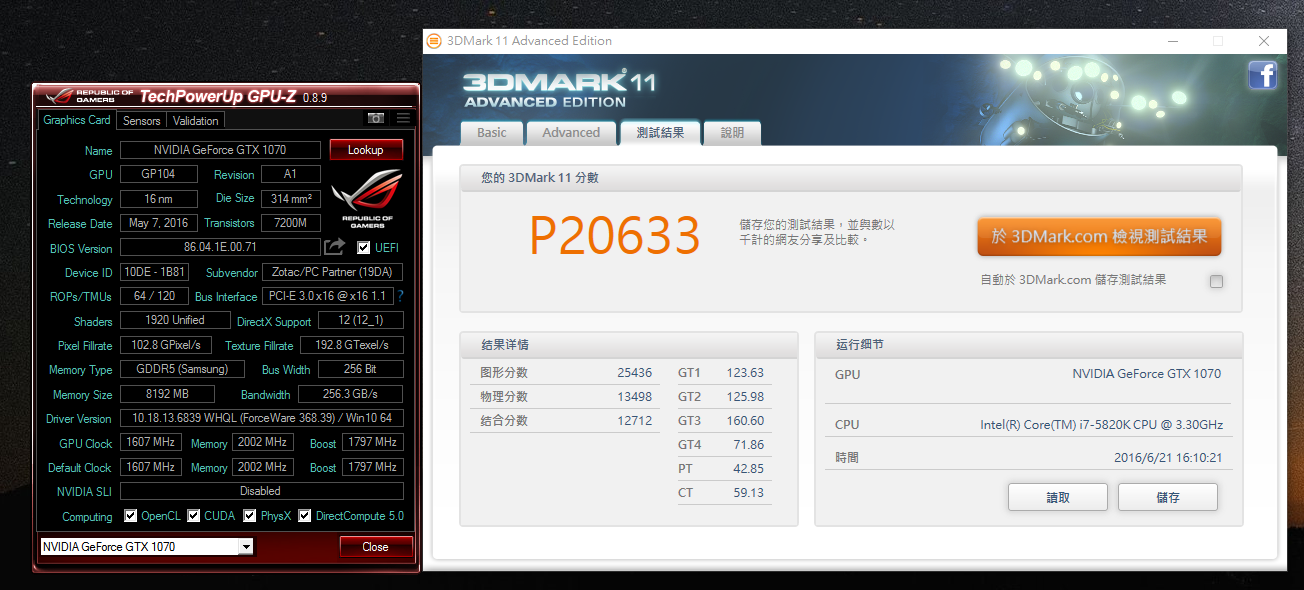Toggle the UEFI checkbox
Image resolution: width=1304 pixels, height=590 pixels.
coord(363,248)
